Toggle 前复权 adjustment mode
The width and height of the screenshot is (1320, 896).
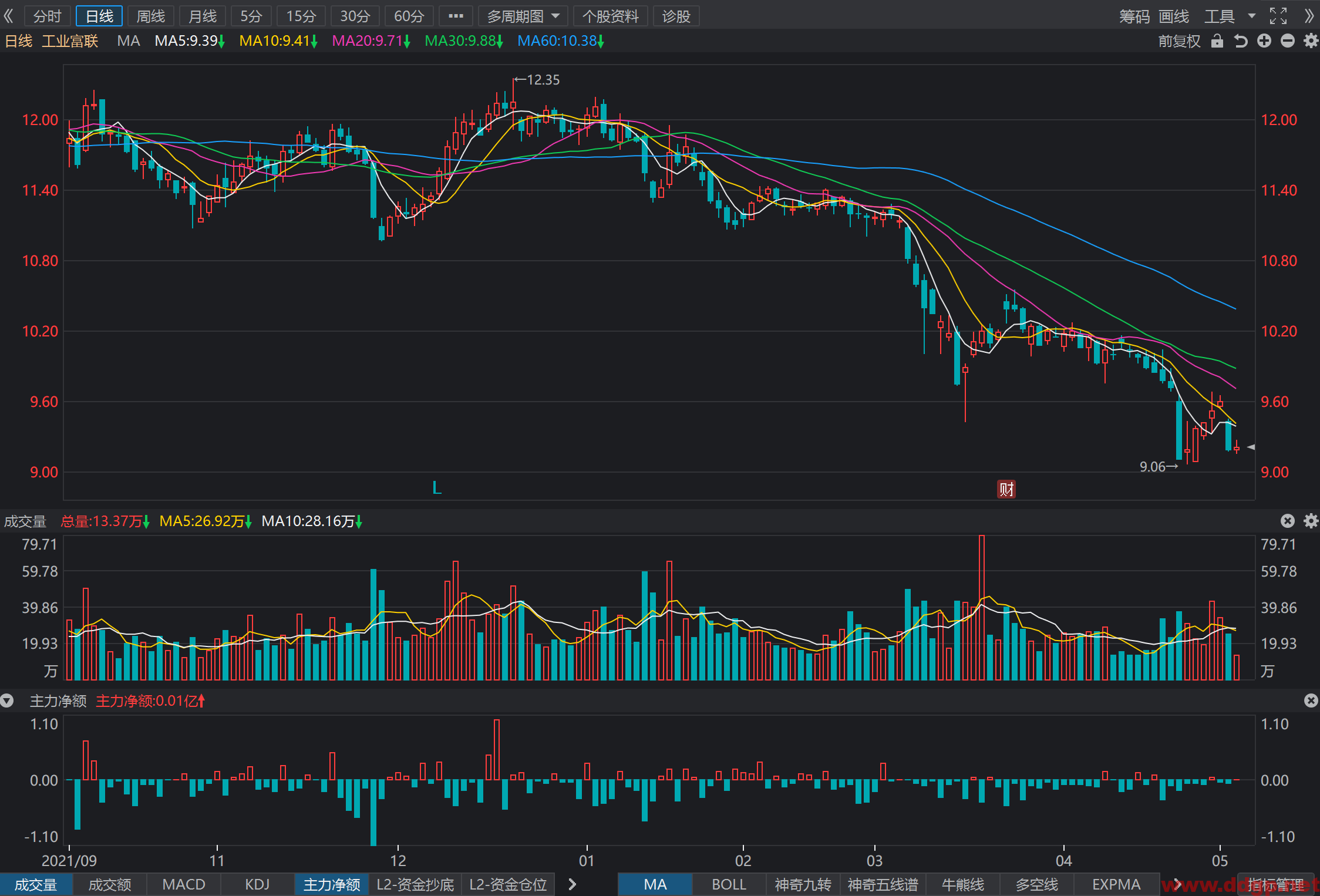(1179, 41)
